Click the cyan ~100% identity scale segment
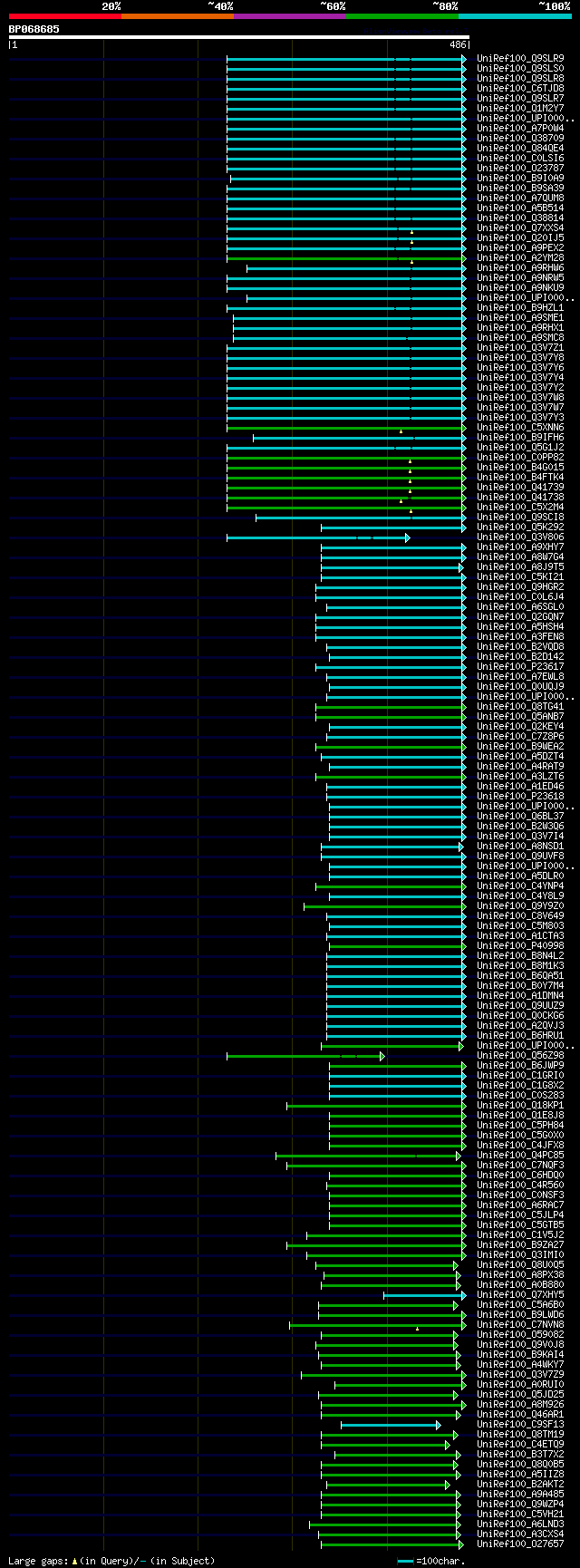The image size is (580, 1568). (x=515, y=16)
